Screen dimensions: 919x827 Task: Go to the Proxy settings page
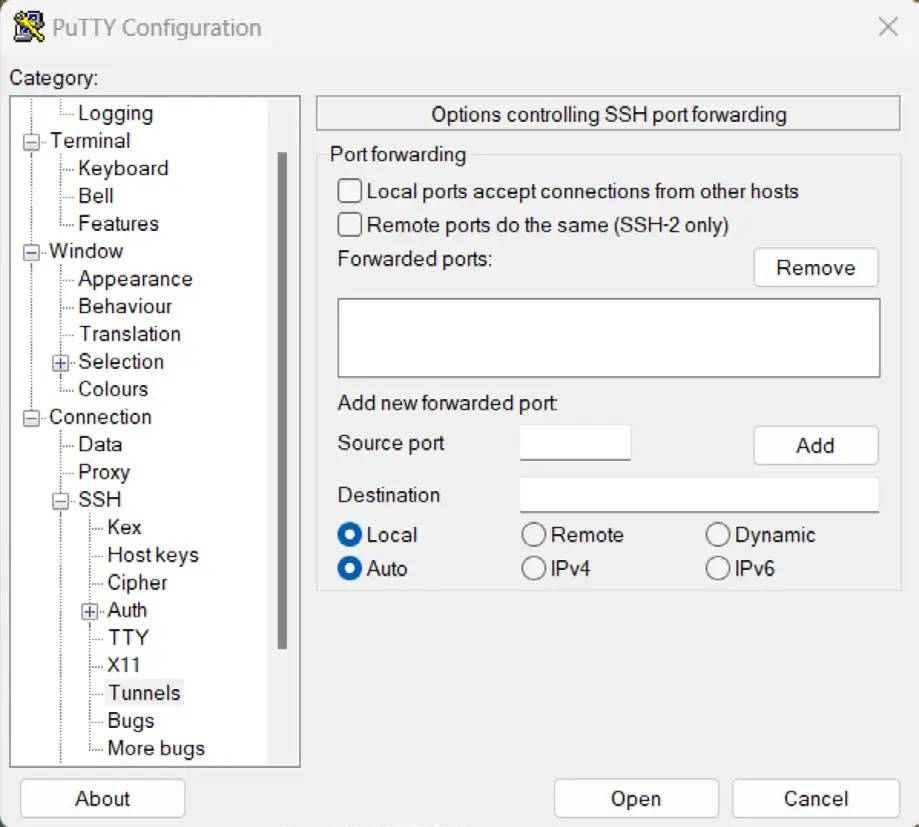point(104,472)
